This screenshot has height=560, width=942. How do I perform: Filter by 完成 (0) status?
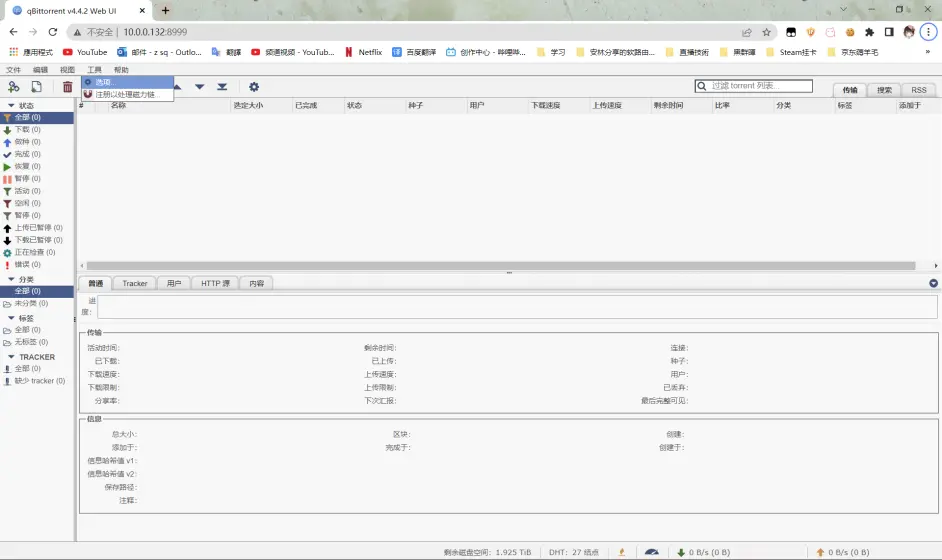coord(37,154)
